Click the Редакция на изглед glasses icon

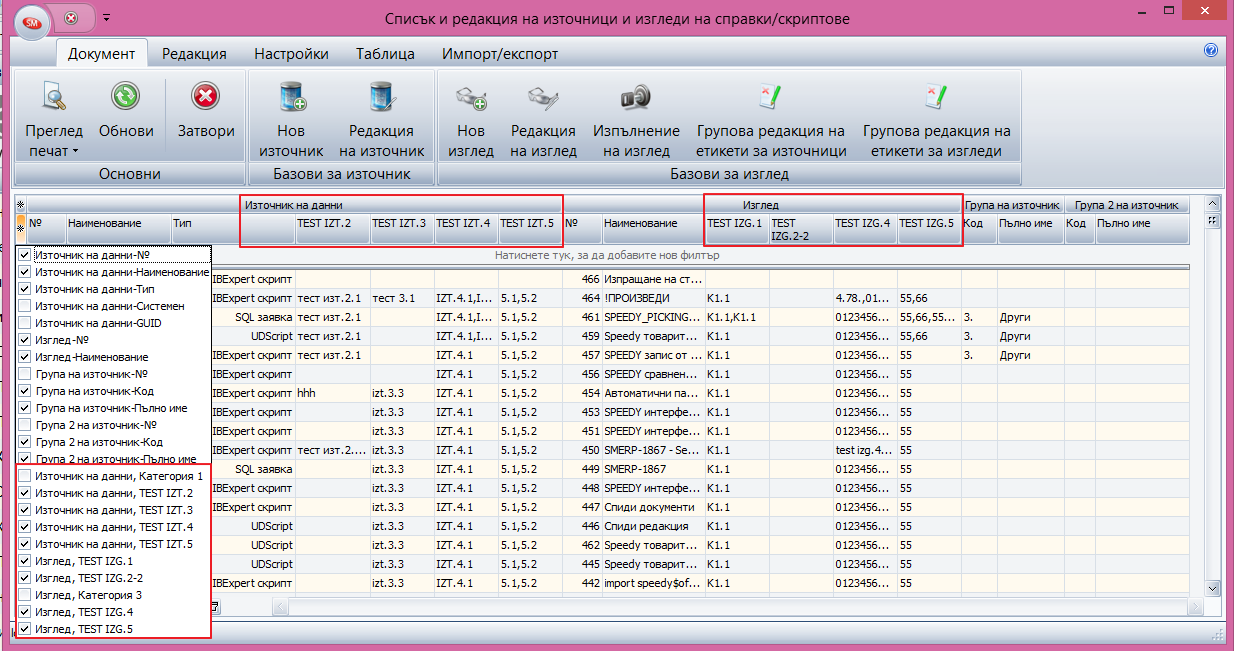543,97
